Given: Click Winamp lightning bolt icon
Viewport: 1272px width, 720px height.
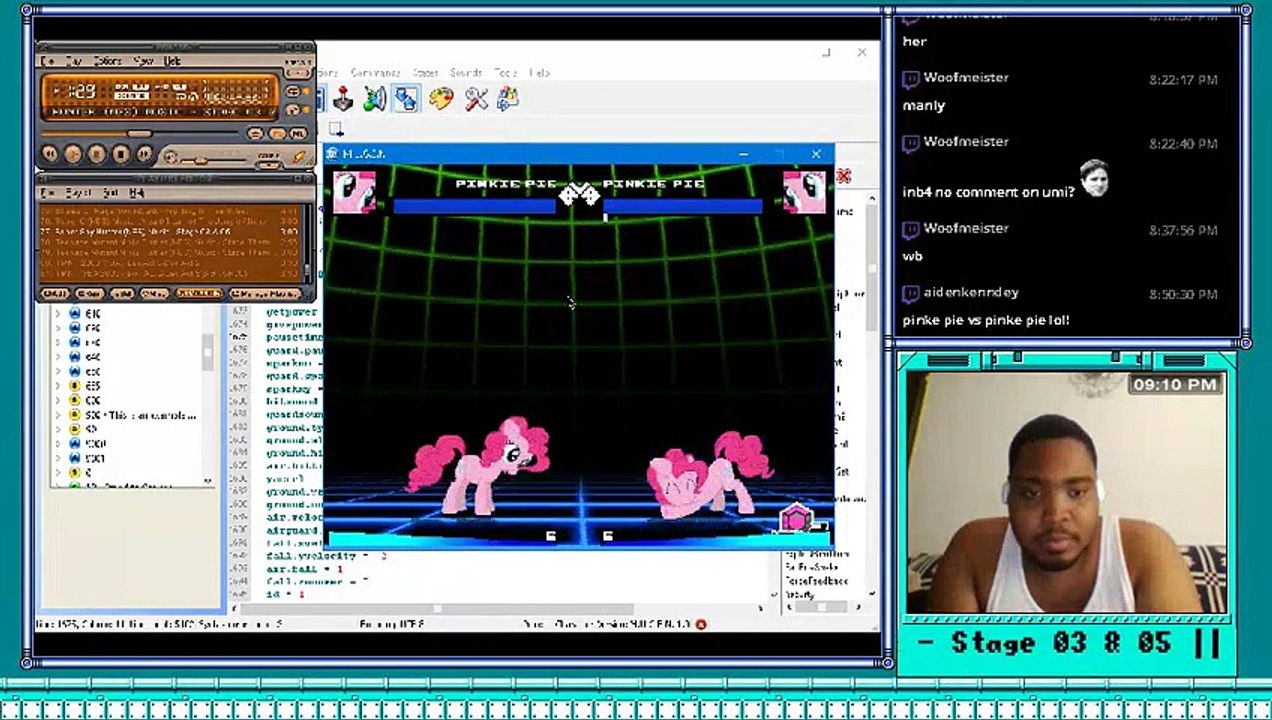Looking at the screenshot, I should (298, 157).
